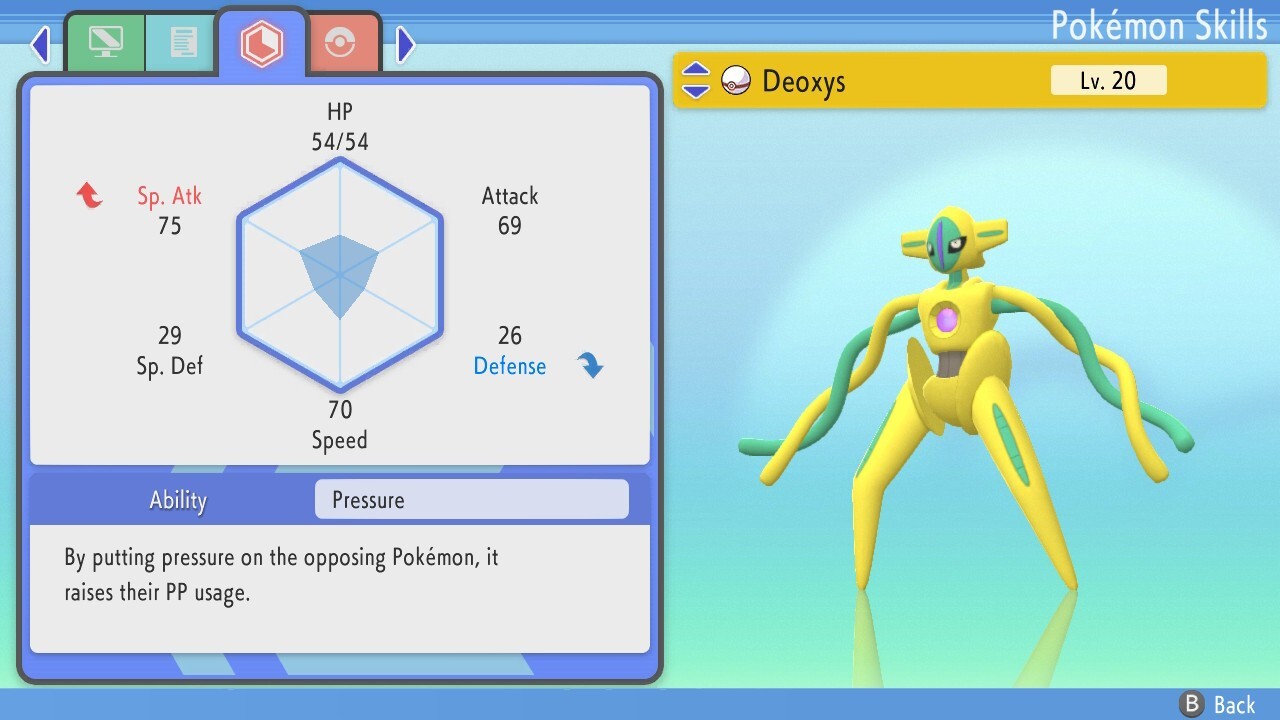
Task: Click the Premier Ball icon next to Deoxys
Action: (735, 81)
